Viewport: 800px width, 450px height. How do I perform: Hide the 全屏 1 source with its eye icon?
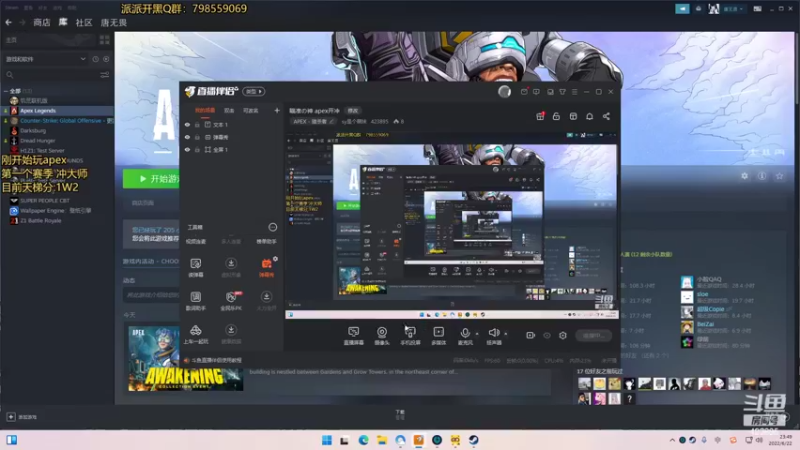[187, 149]
